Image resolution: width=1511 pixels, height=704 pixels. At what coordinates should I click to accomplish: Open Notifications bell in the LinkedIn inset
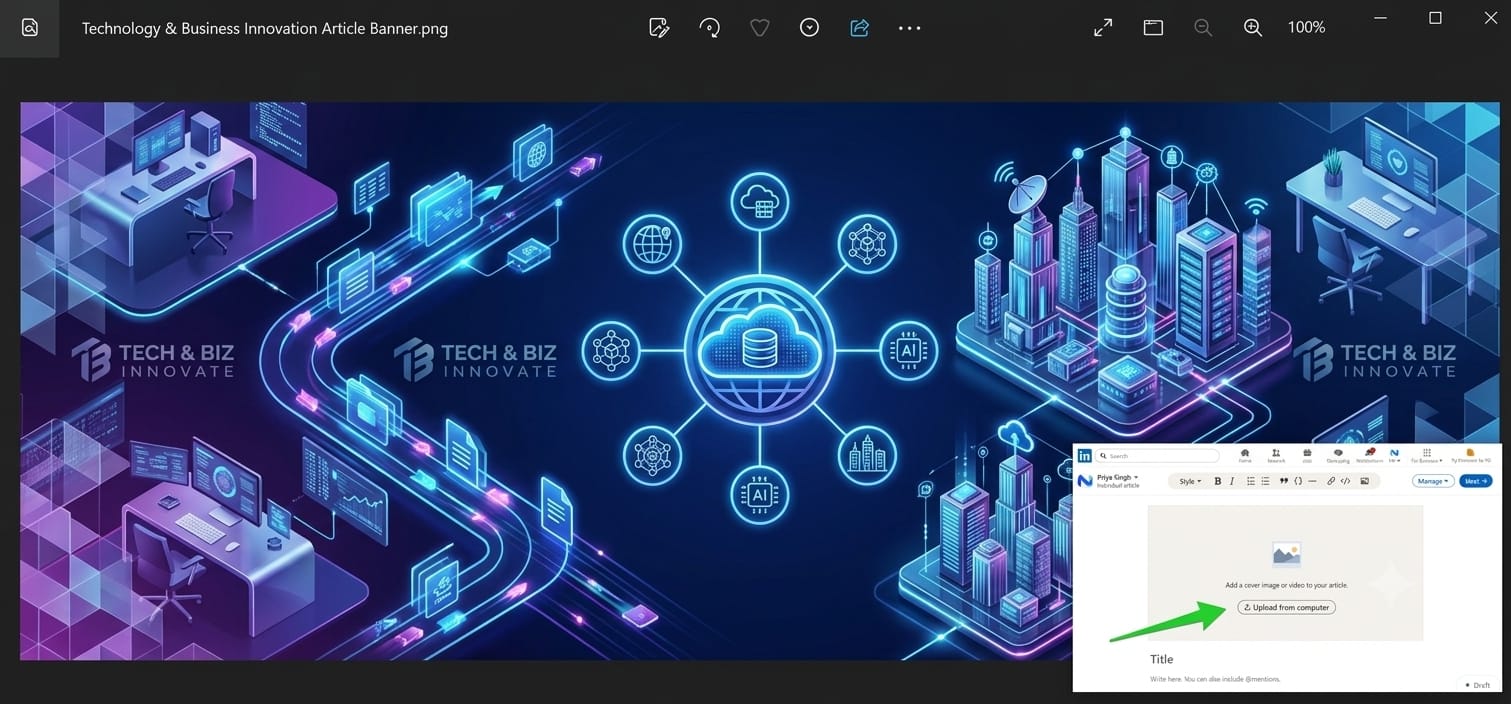click(x=1370, y=456)
